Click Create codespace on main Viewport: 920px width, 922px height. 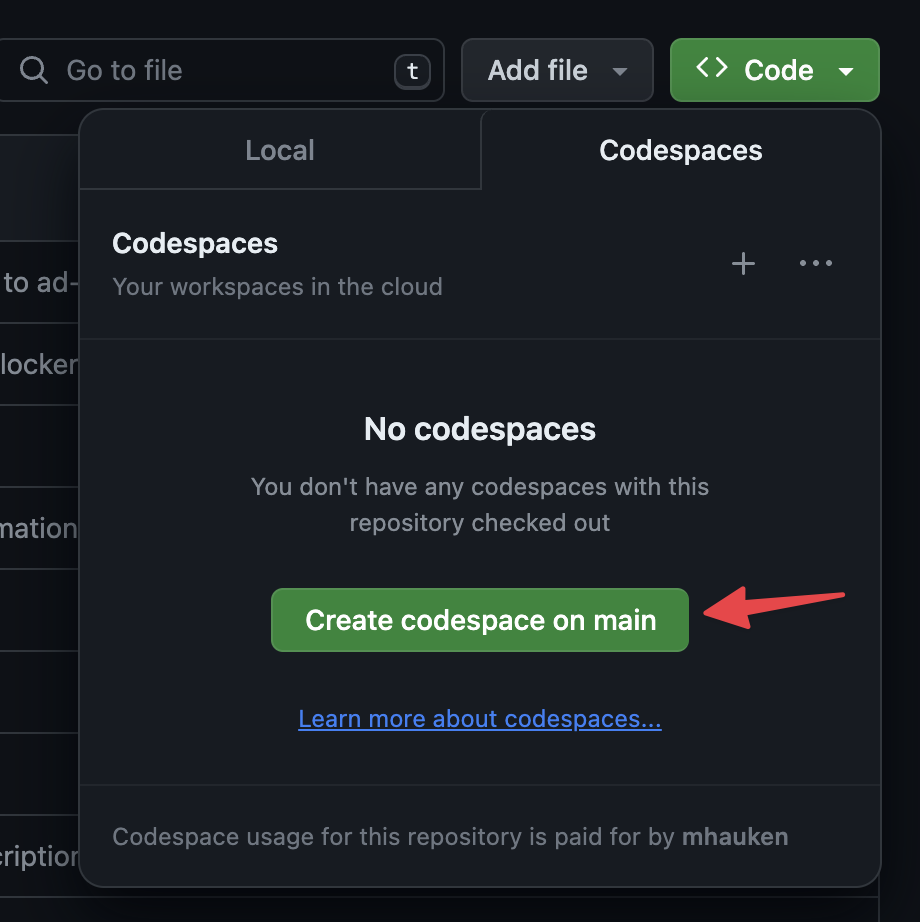pyautogui.click(x=479, y=620)
